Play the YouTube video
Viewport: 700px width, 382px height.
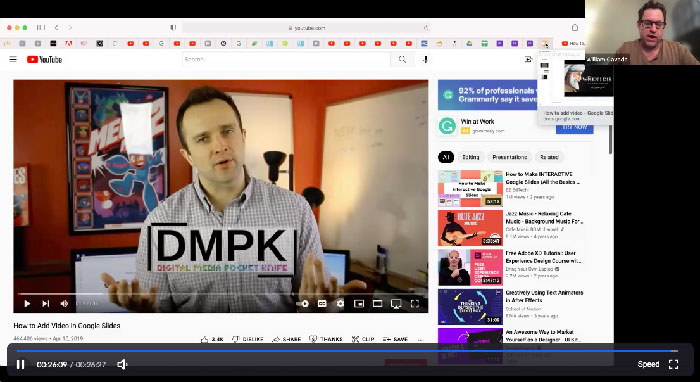pos(27,303)
